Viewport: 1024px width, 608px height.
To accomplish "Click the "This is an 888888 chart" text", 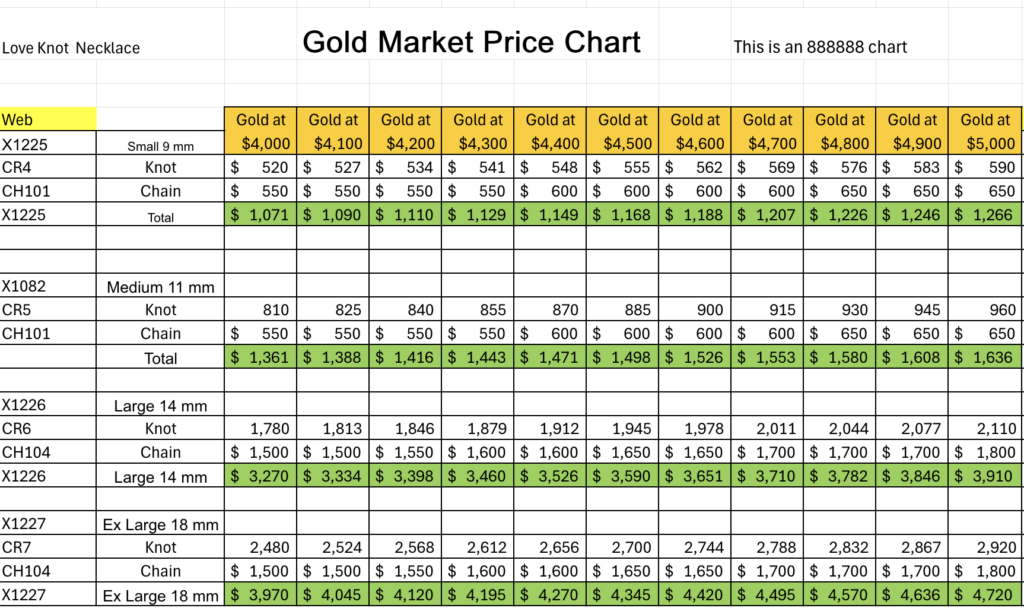I will pos(820,47).
